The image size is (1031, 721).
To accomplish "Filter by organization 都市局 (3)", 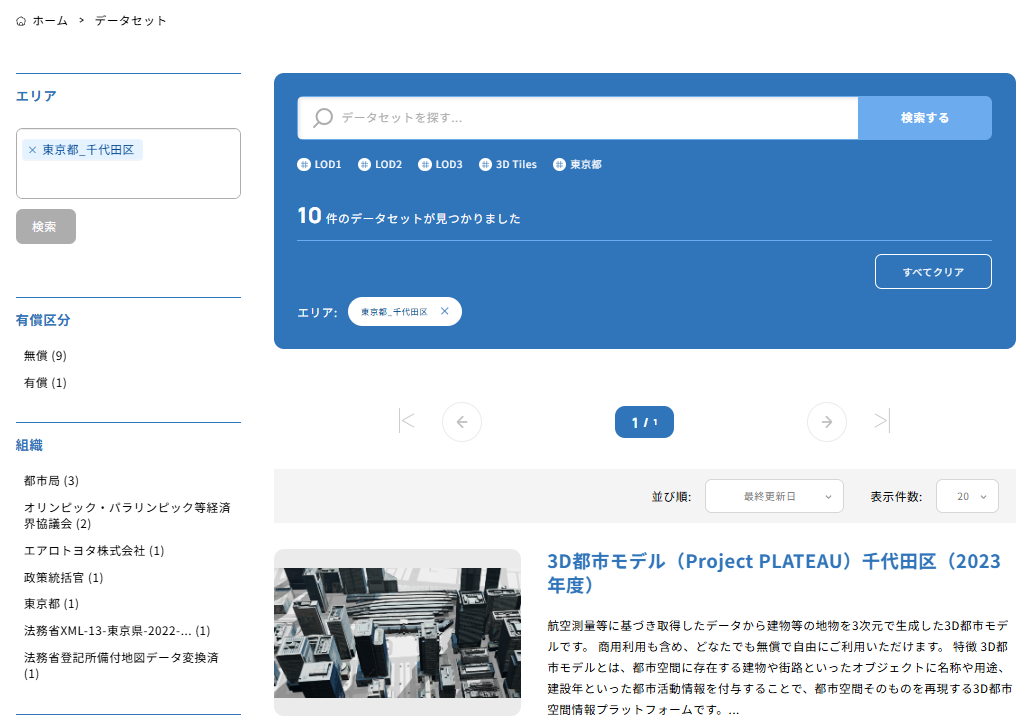I will click(x=51, y=481).
